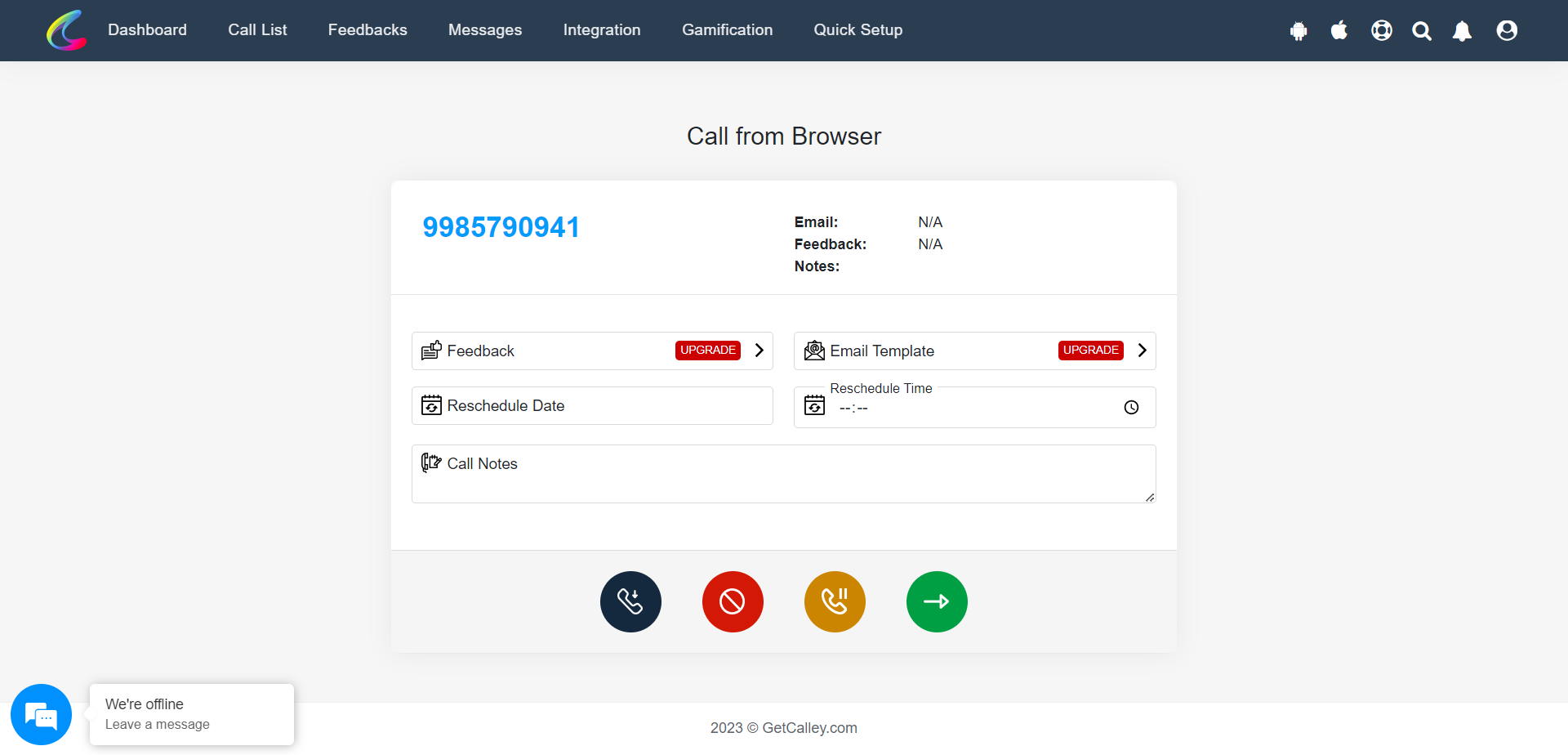The image size is (1568, 755).
Task: Click phone number 9985790941
Action: click(x=501, y=227)
